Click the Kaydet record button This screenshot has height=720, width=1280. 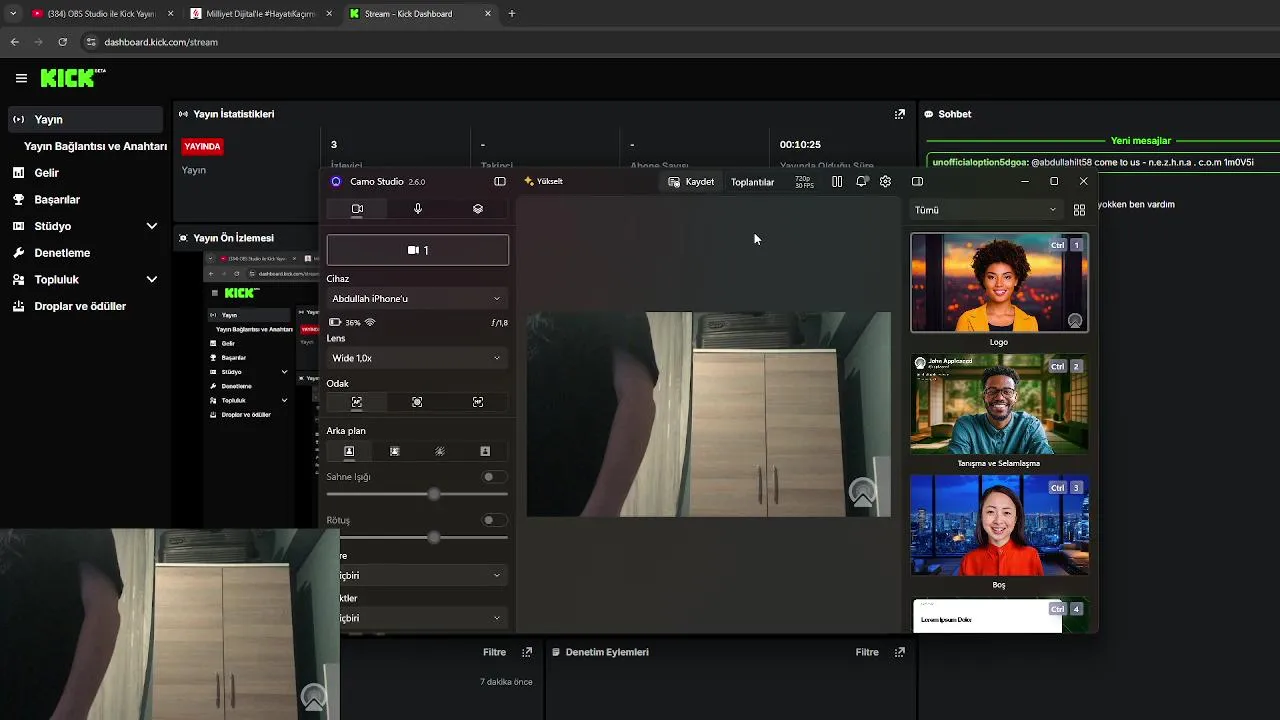coord(691,182)
